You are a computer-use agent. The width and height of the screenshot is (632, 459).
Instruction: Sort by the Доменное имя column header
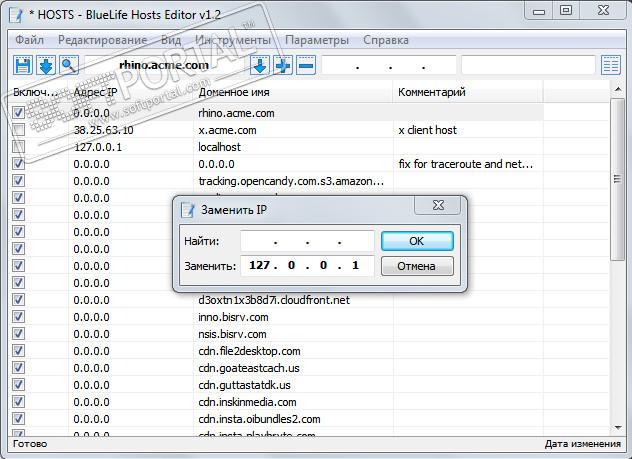click(x=293, y=92)
